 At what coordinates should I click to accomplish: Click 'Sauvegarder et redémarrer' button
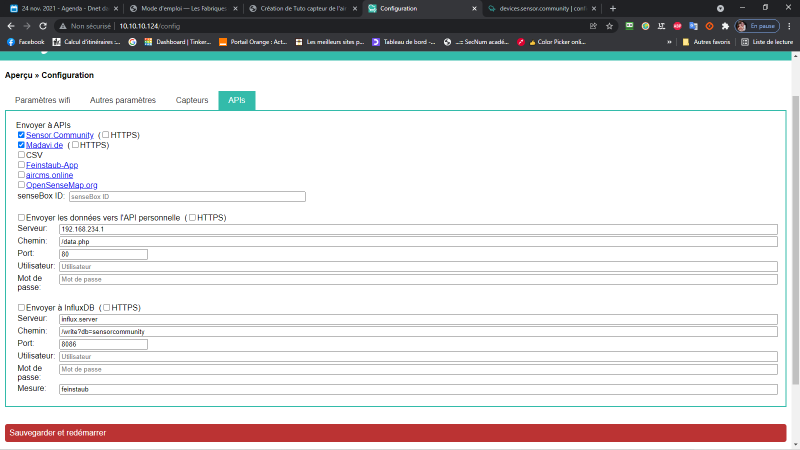(x=395, y=433)
